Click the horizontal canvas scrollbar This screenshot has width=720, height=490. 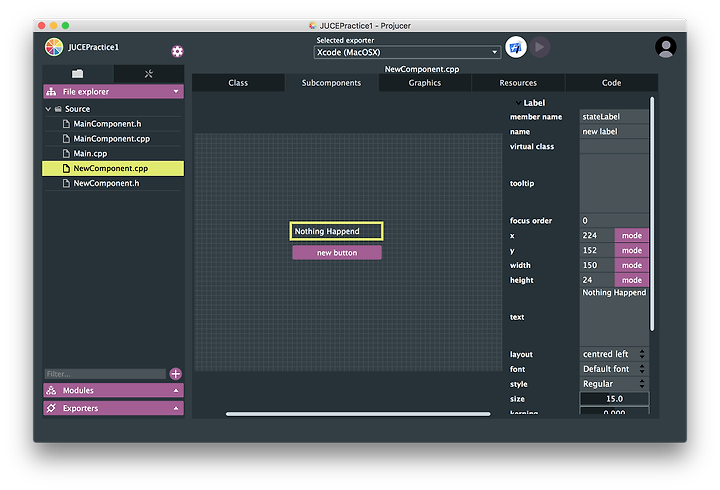(x=358, y=414)
